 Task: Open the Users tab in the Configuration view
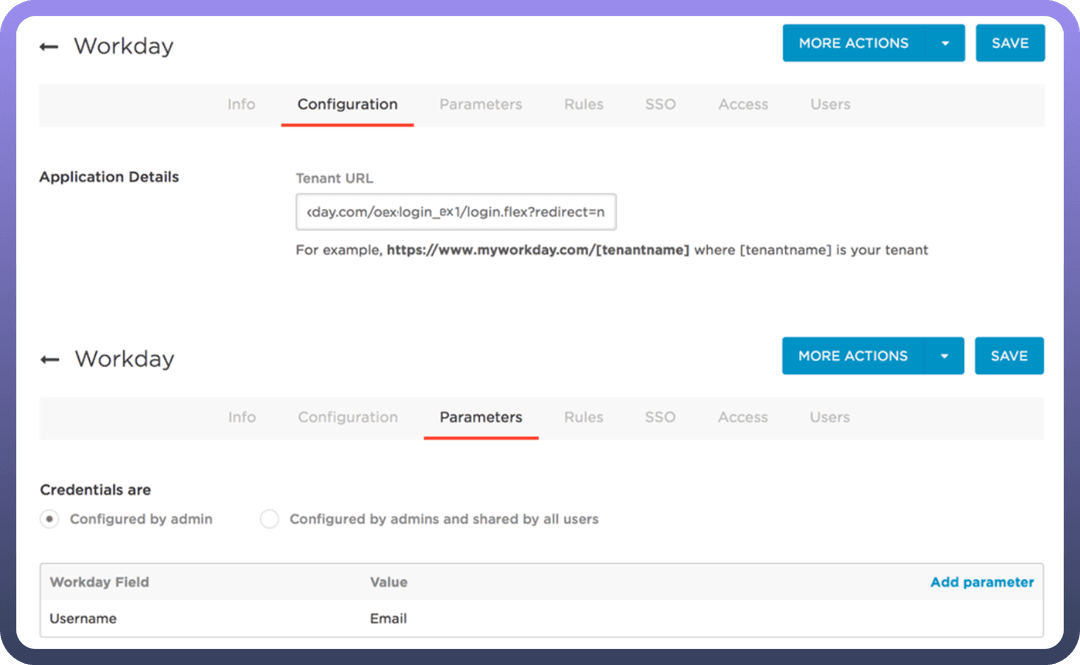point(830,104)
